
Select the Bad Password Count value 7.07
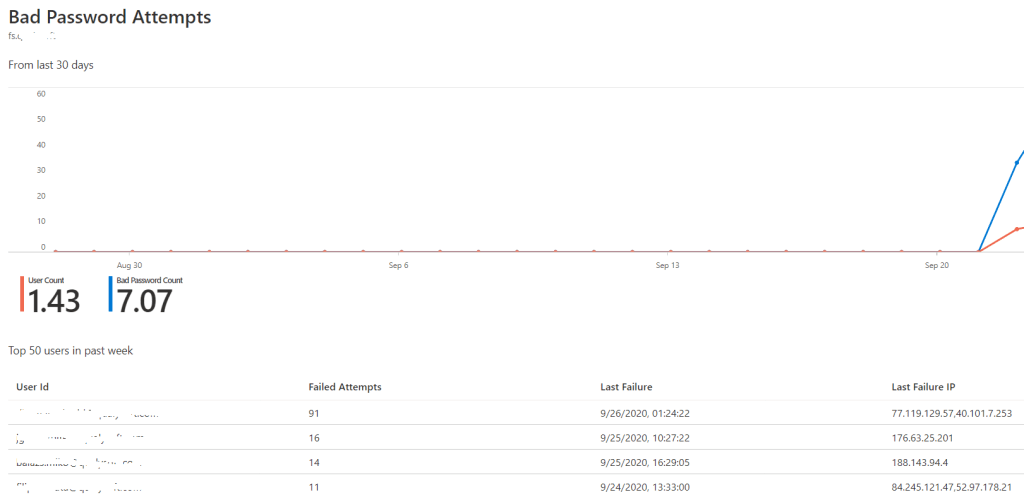click(x=144, y=301)
